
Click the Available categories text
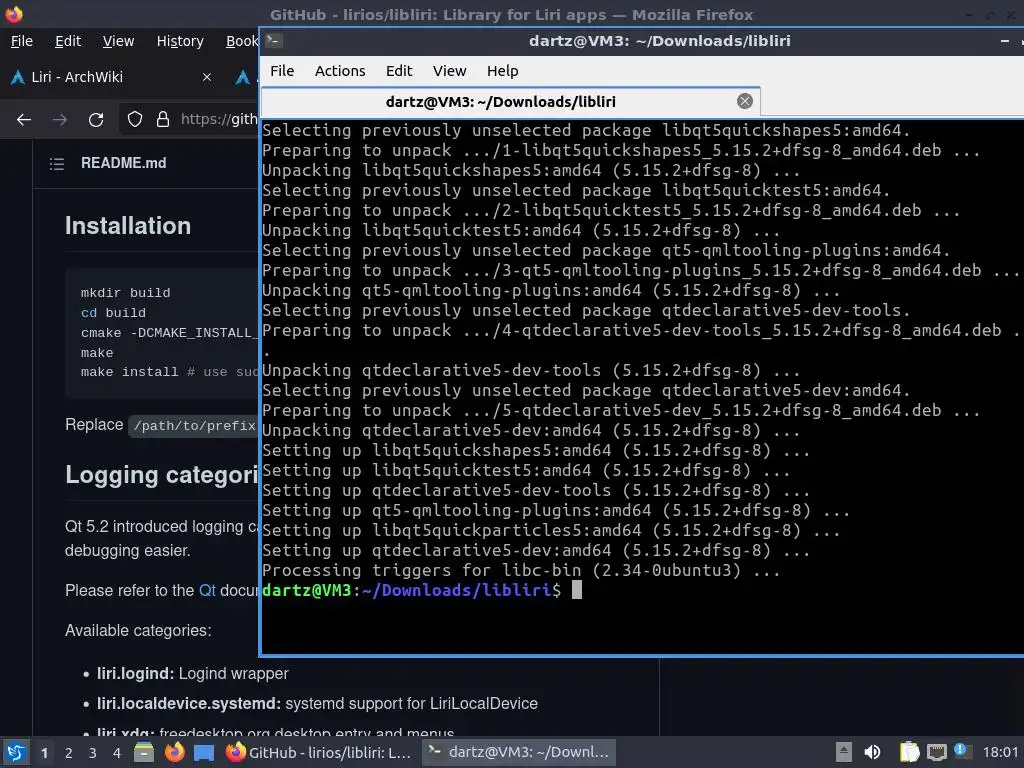[x=138, y=630]
